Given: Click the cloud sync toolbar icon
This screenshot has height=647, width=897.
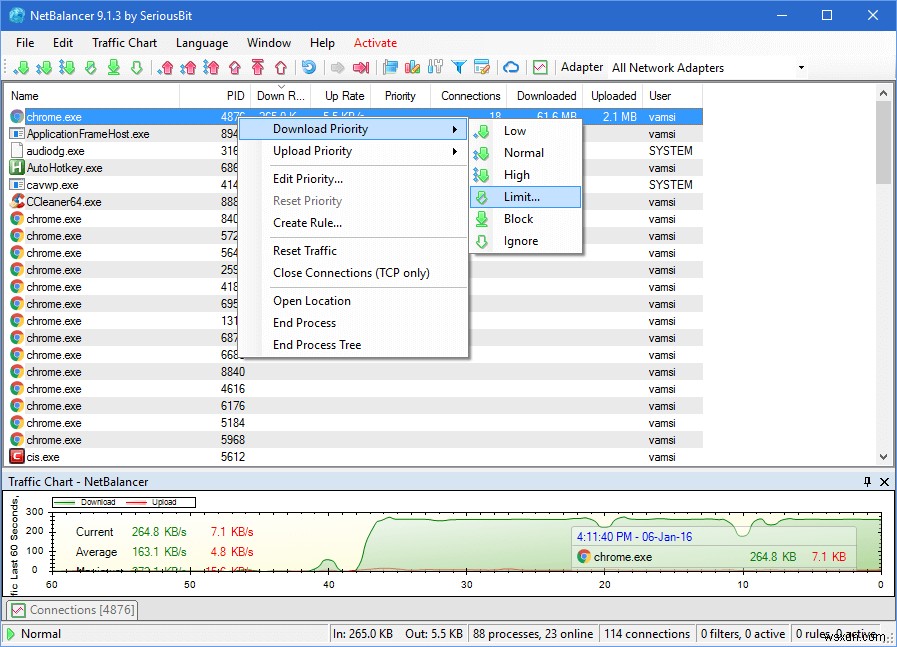Looking at the screenshot, I should [511, 67].
